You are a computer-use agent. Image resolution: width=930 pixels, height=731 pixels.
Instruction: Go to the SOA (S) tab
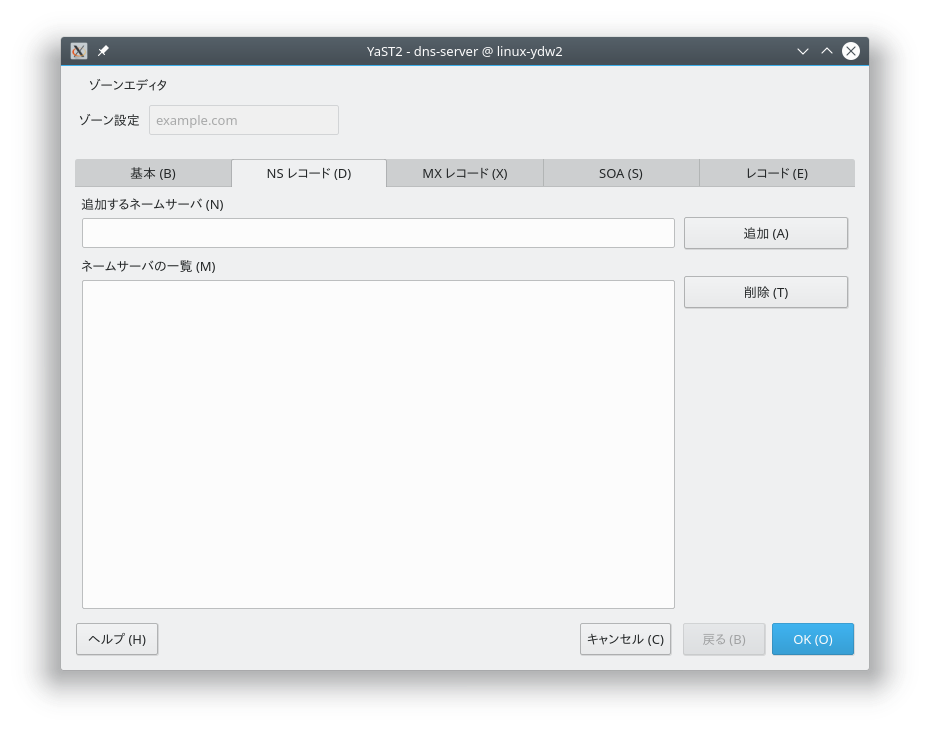pyautogui.click(x=621, y=173)
